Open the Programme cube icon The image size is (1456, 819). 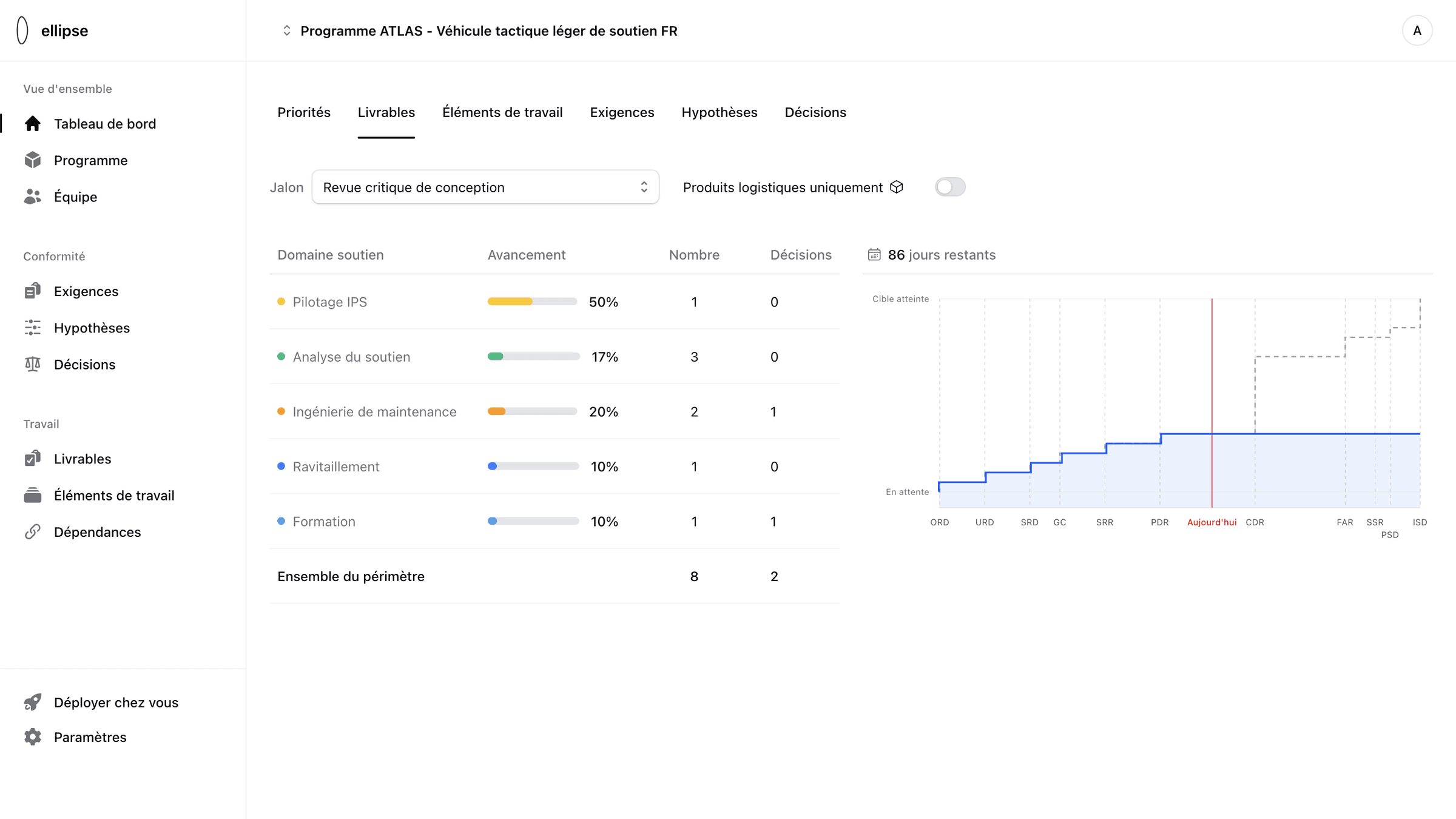point(33,160)
